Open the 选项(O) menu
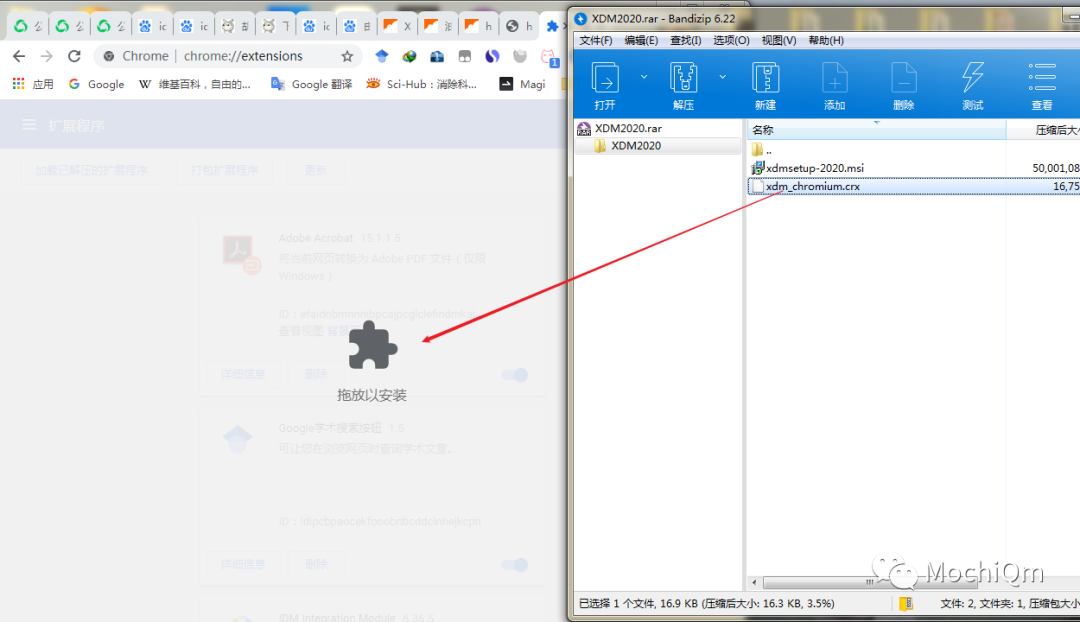The image size is (1080, 622). [x=731, y=40]
